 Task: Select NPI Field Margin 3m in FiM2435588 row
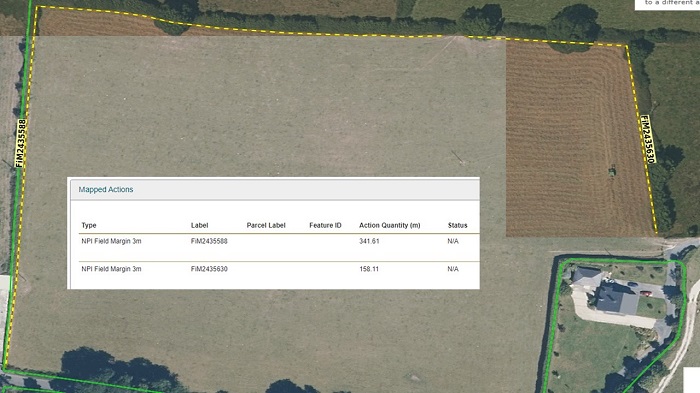111,241
